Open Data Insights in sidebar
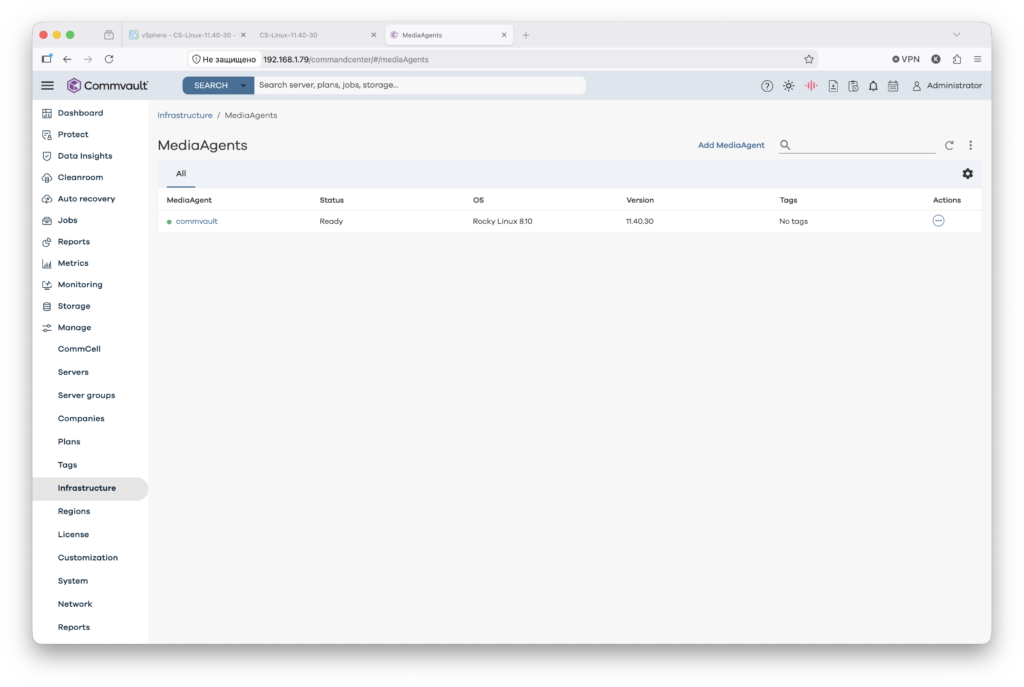Viewport: 1024px width, 687px height. (x=85, y=156)
